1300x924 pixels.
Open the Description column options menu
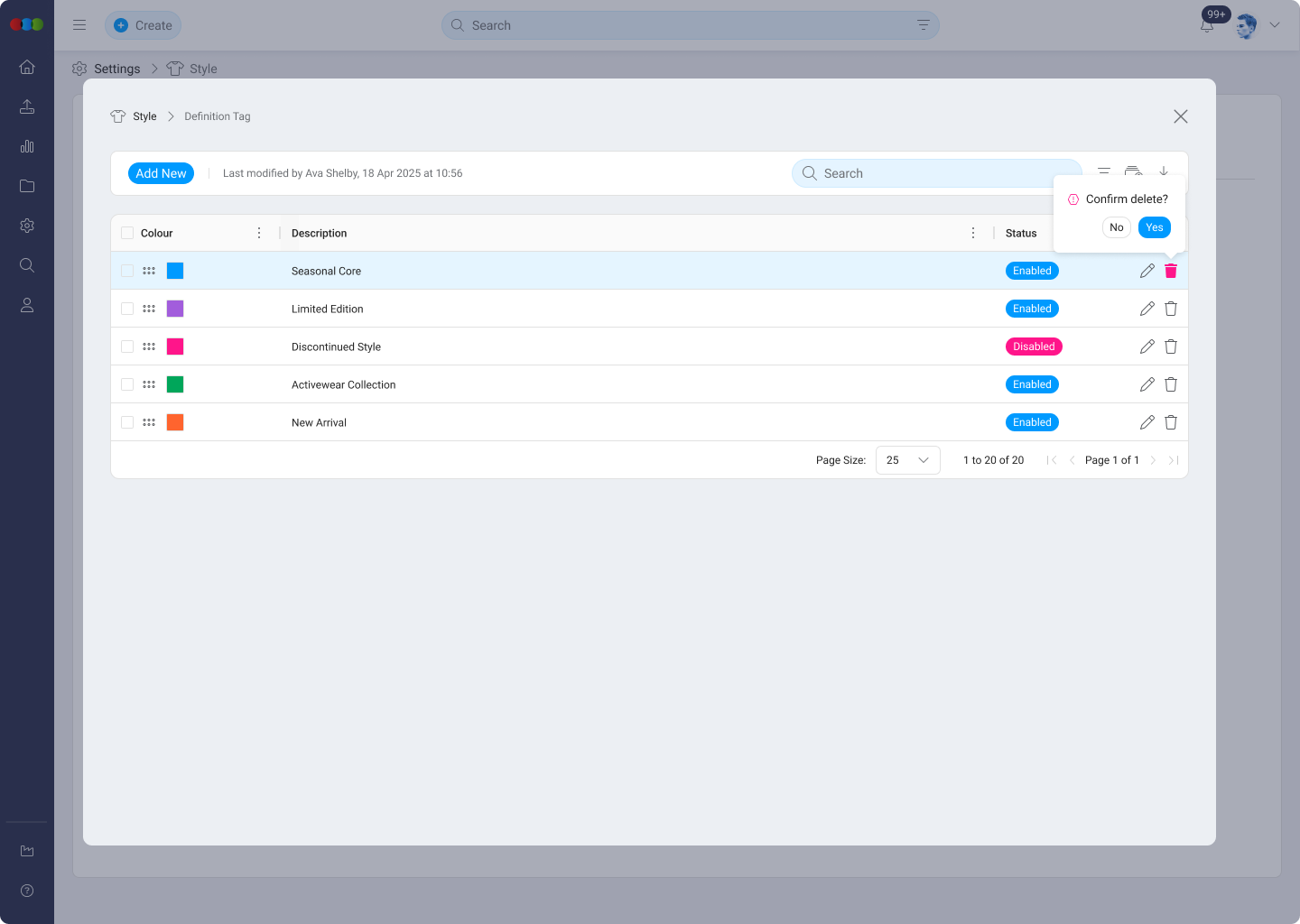pyautogui.click(x=972, y=233)
